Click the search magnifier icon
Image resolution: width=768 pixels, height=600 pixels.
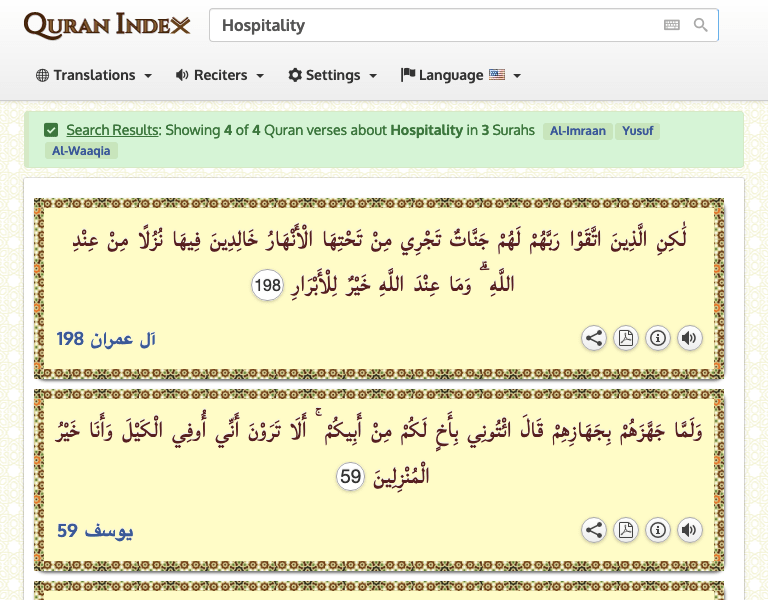point(701,26)
